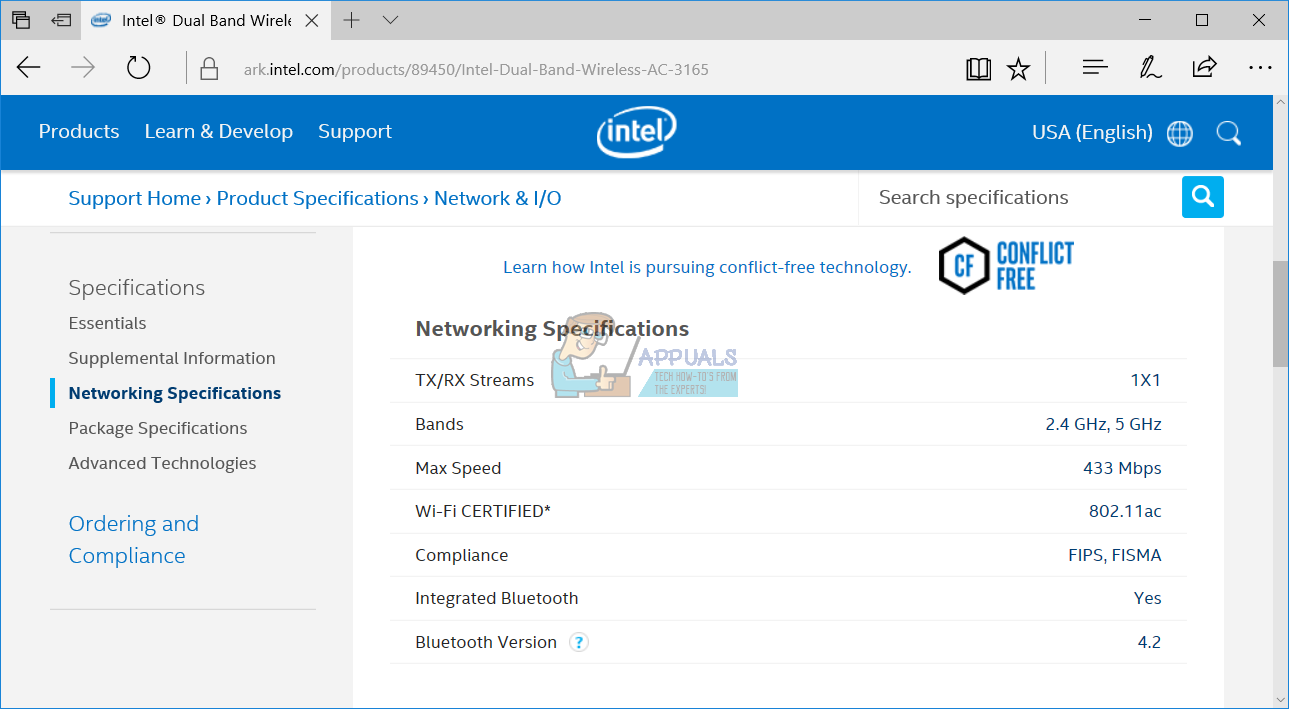1289x709 pixels.
Task: Click Learn how Intel is pursuing conflict-free link
Action: click(x=706, y=267)
